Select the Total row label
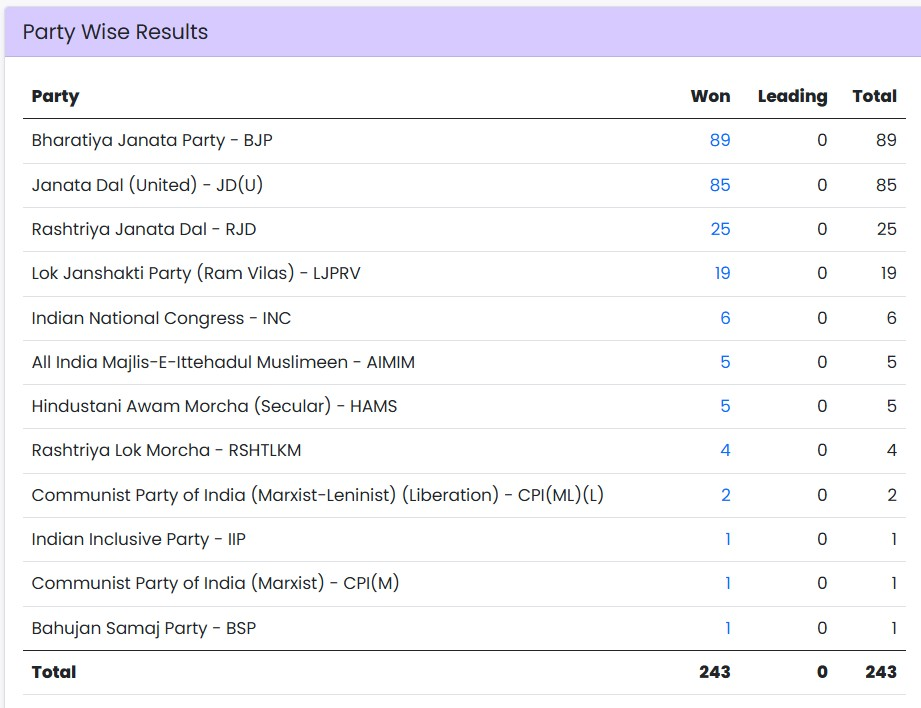 click(54, 672)
